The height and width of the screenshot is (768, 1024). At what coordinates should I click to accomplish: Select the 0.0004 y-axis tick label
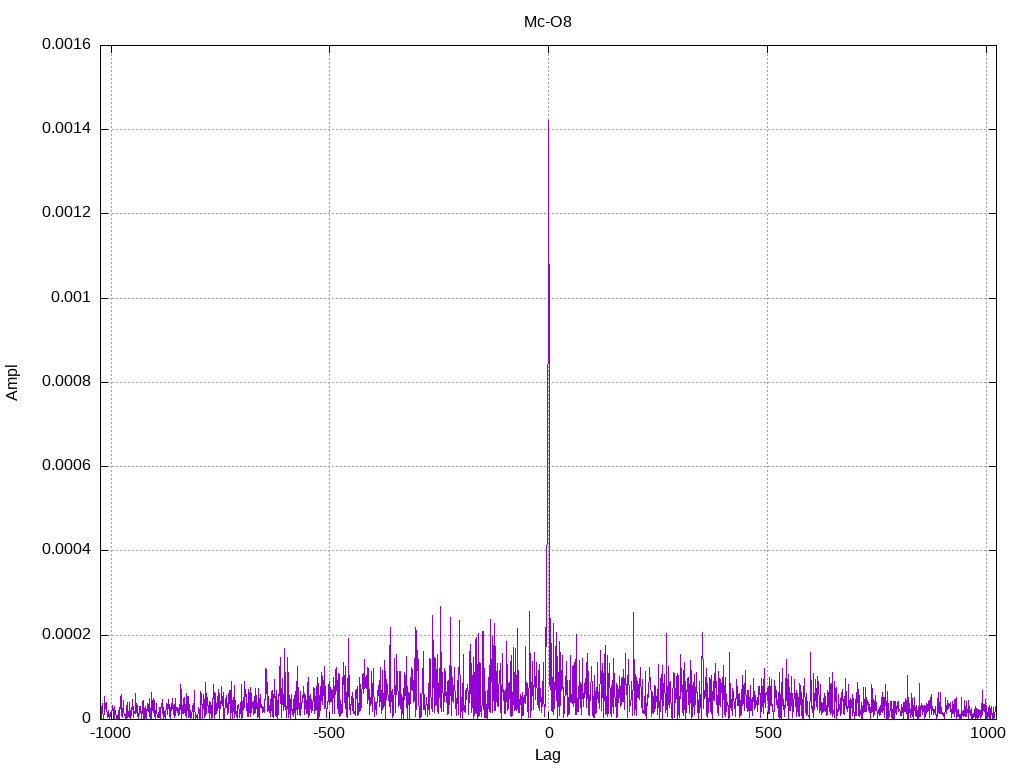(x=66, y=550)
